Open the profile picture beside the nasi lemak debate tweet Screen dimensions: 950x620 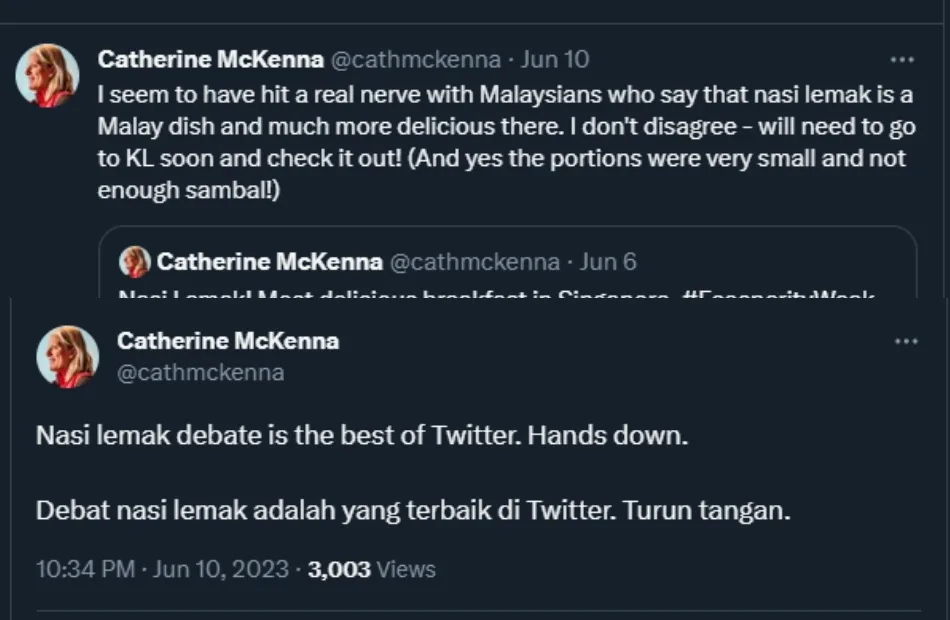pyautogui.click(x=68, y=357)
